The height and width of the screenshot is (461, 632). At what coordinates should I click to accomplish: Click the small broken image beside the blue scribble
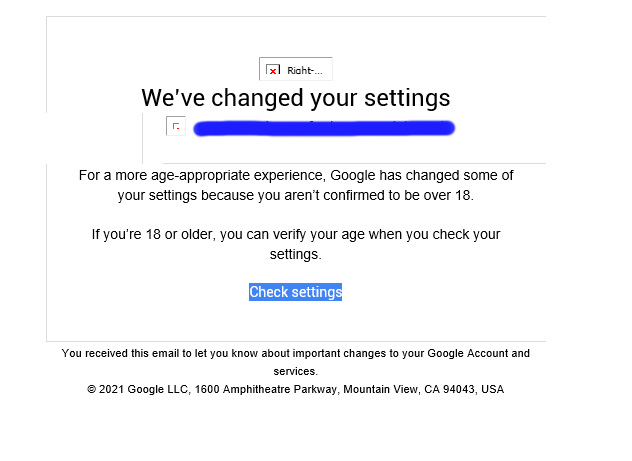(176, 127)
